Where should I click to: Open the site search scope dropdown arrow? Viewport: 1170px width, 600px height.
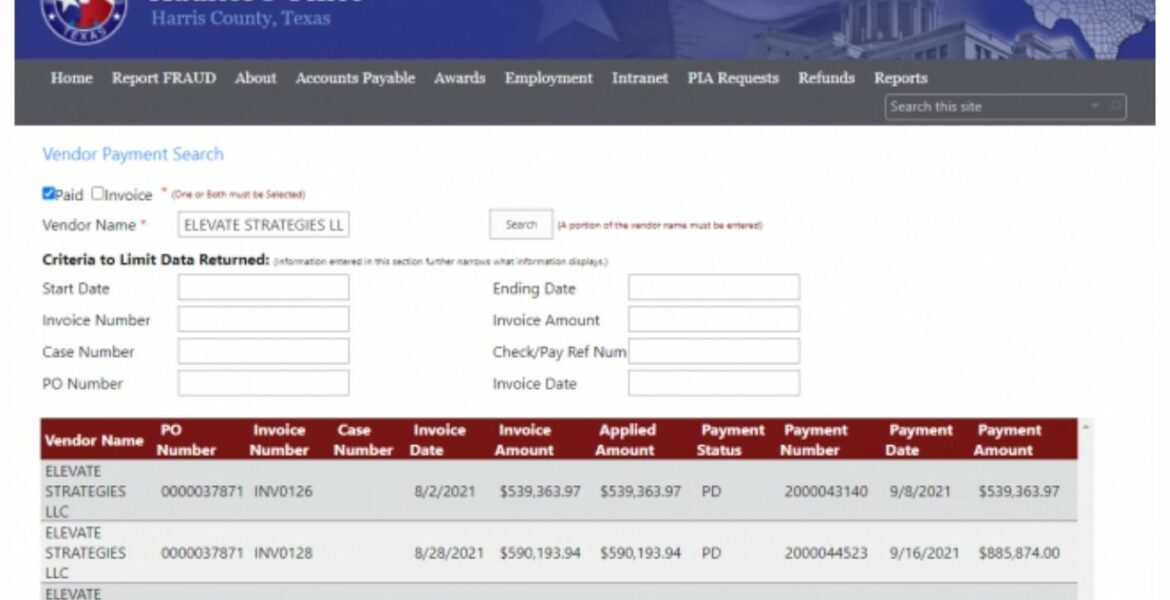tap(1096, 107)
